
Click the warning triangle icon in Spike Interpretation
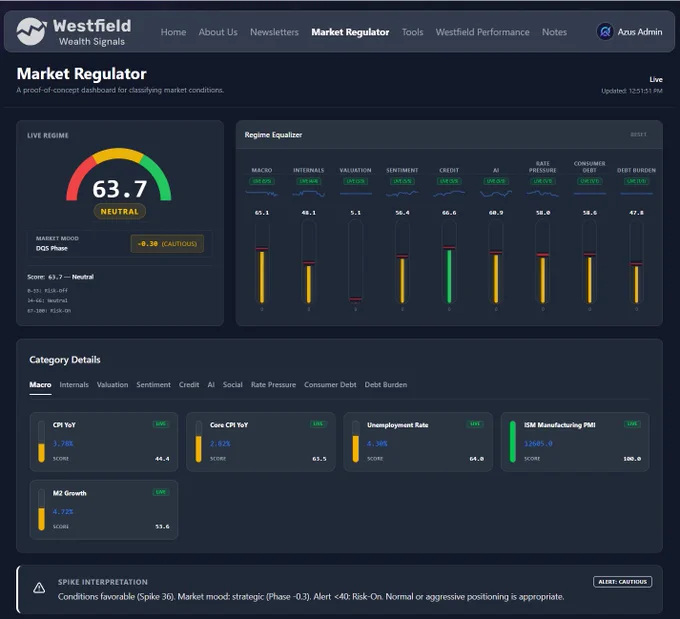(x=39, y=588)
